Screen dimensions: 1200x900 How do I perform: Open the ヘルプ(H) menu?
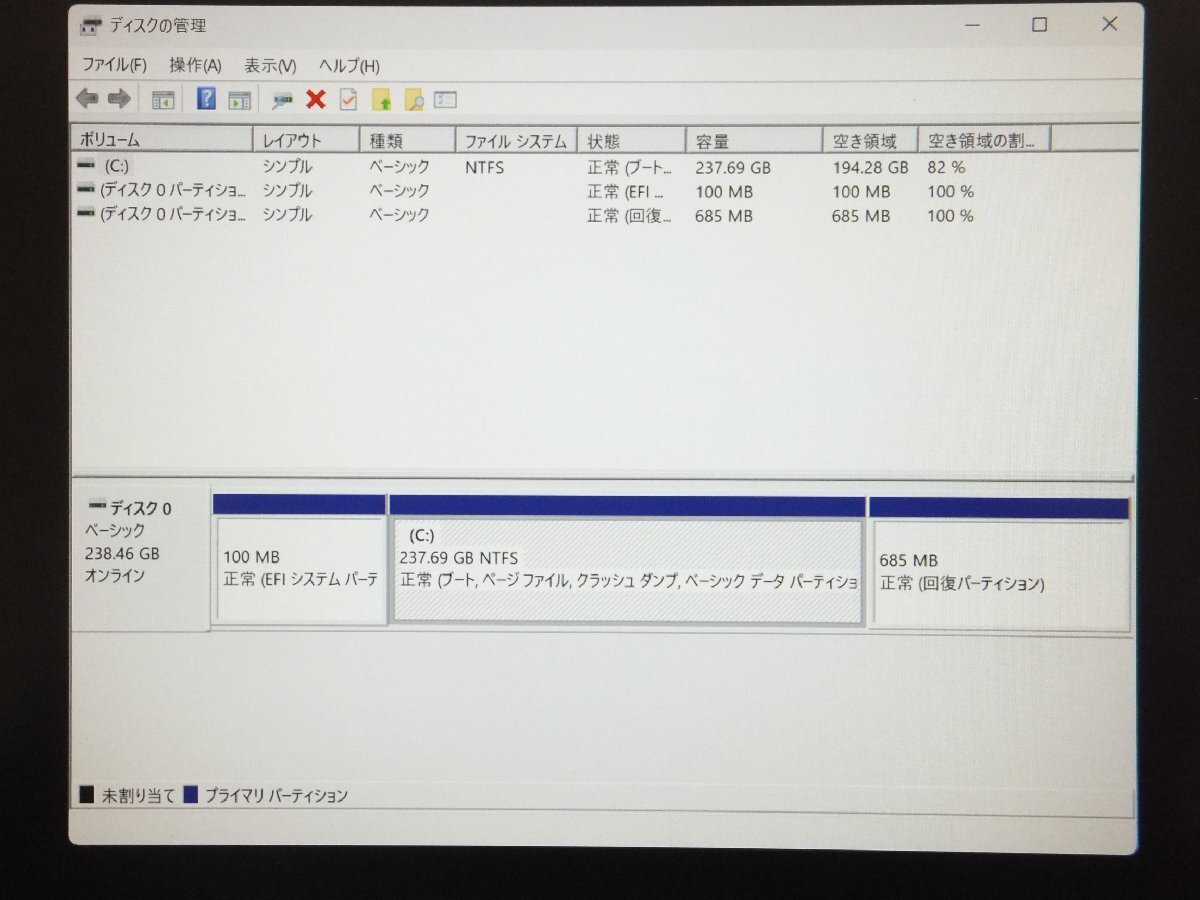click(349, 66)
